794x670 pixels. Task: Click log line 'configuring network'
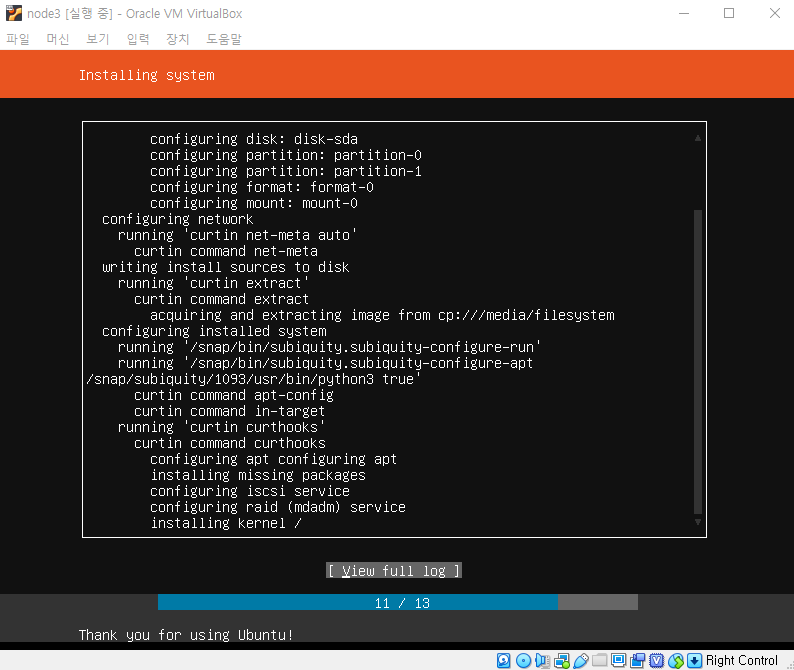(178, 219)
